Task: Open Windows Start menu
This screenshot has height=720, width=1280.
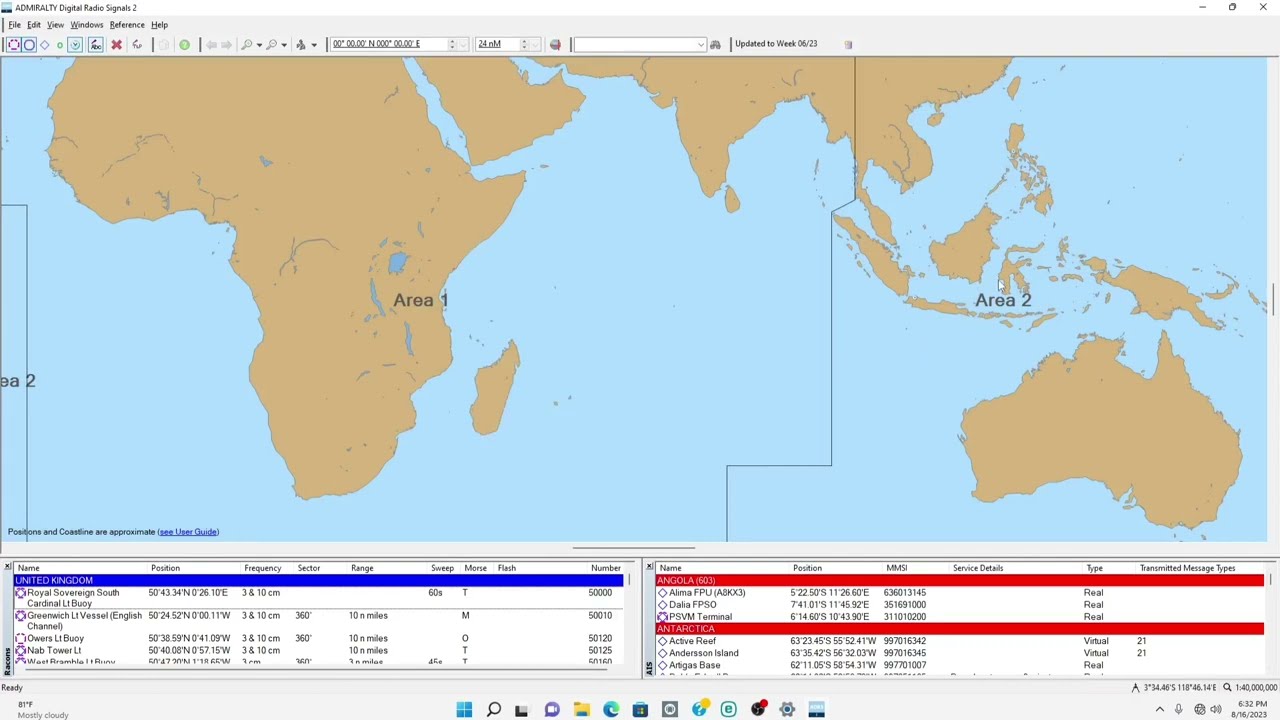Action: [x=464, y=710]
